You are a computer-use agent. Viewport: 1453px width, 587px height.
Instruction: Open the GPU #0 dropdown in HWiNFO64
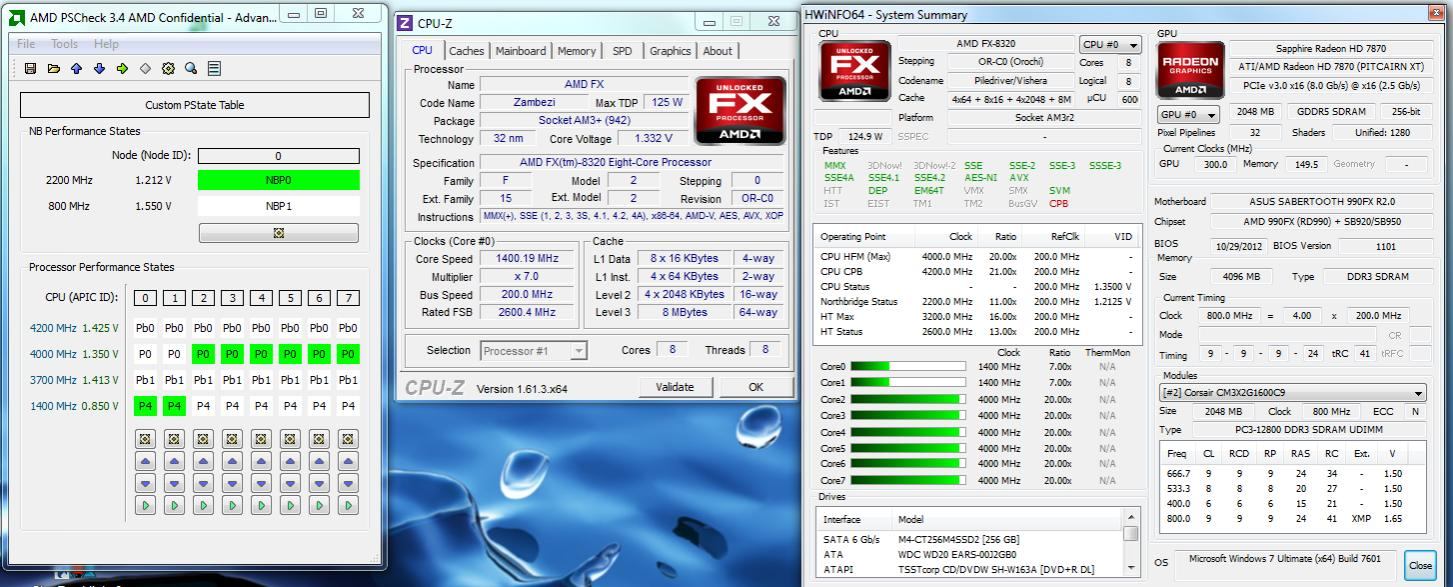point(1189,115)
